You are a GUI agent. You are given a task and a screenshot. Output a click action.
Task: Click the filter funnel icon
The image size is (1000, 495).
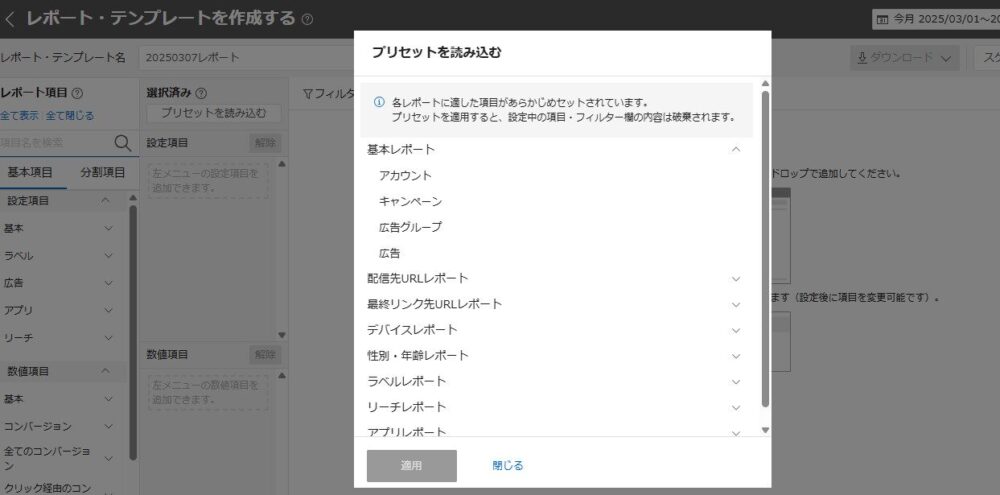pos(307,94)
